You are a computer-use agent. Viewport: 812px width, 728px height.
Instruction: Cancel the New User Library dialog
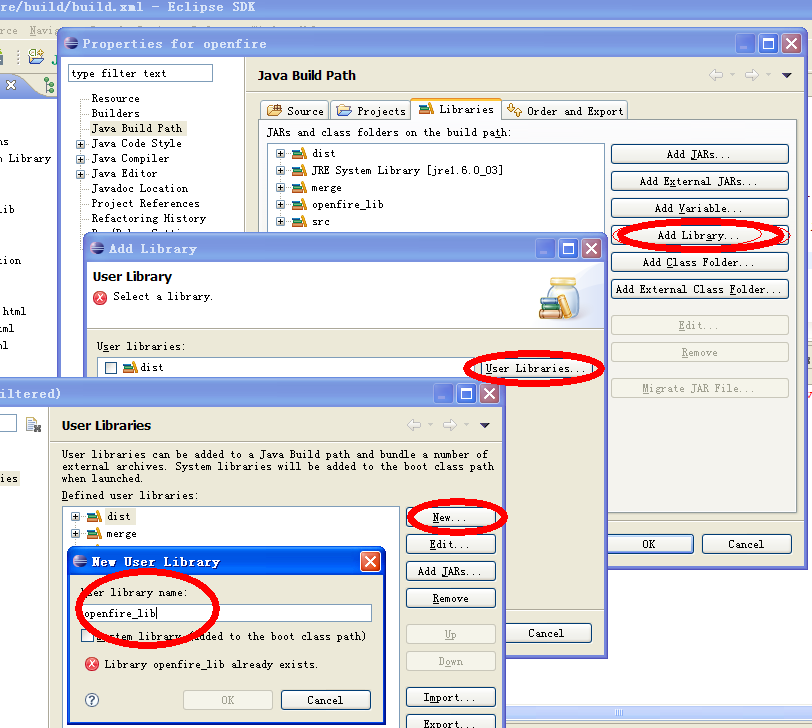pyautogui.click(x=326, y=700)
